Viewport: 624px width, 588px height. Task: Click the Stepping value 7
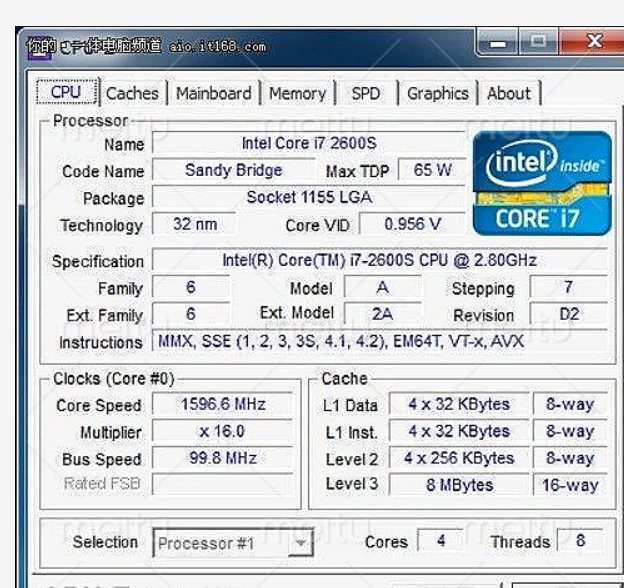(x=569, y=287)
